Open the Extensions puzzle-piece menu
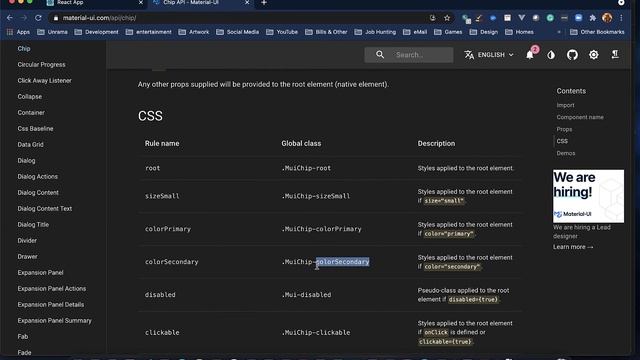The height and width of the screenshot is (360, 640). [x=592, y=18]
